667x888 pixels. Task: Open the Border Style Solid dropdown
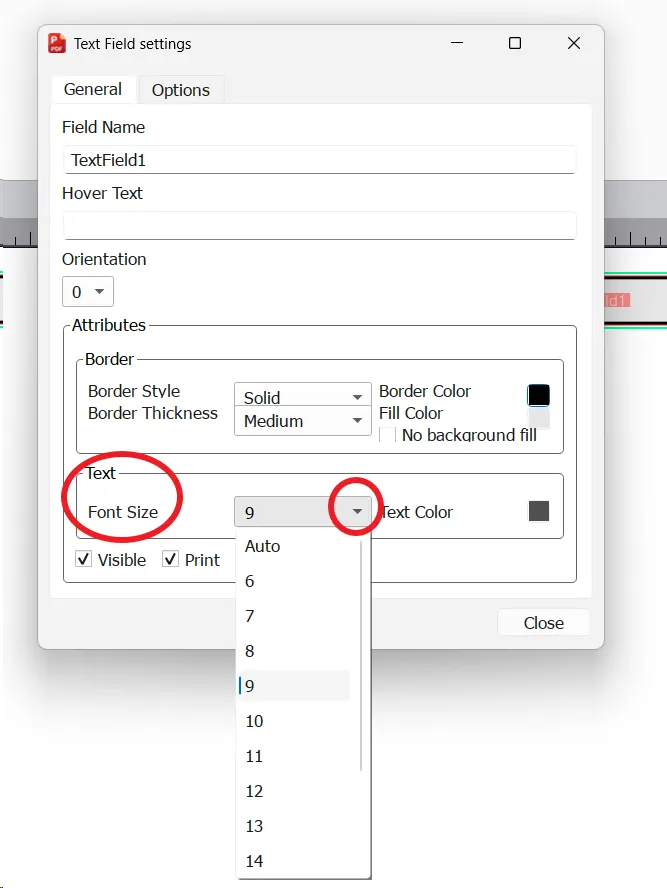tap(302, 395)
